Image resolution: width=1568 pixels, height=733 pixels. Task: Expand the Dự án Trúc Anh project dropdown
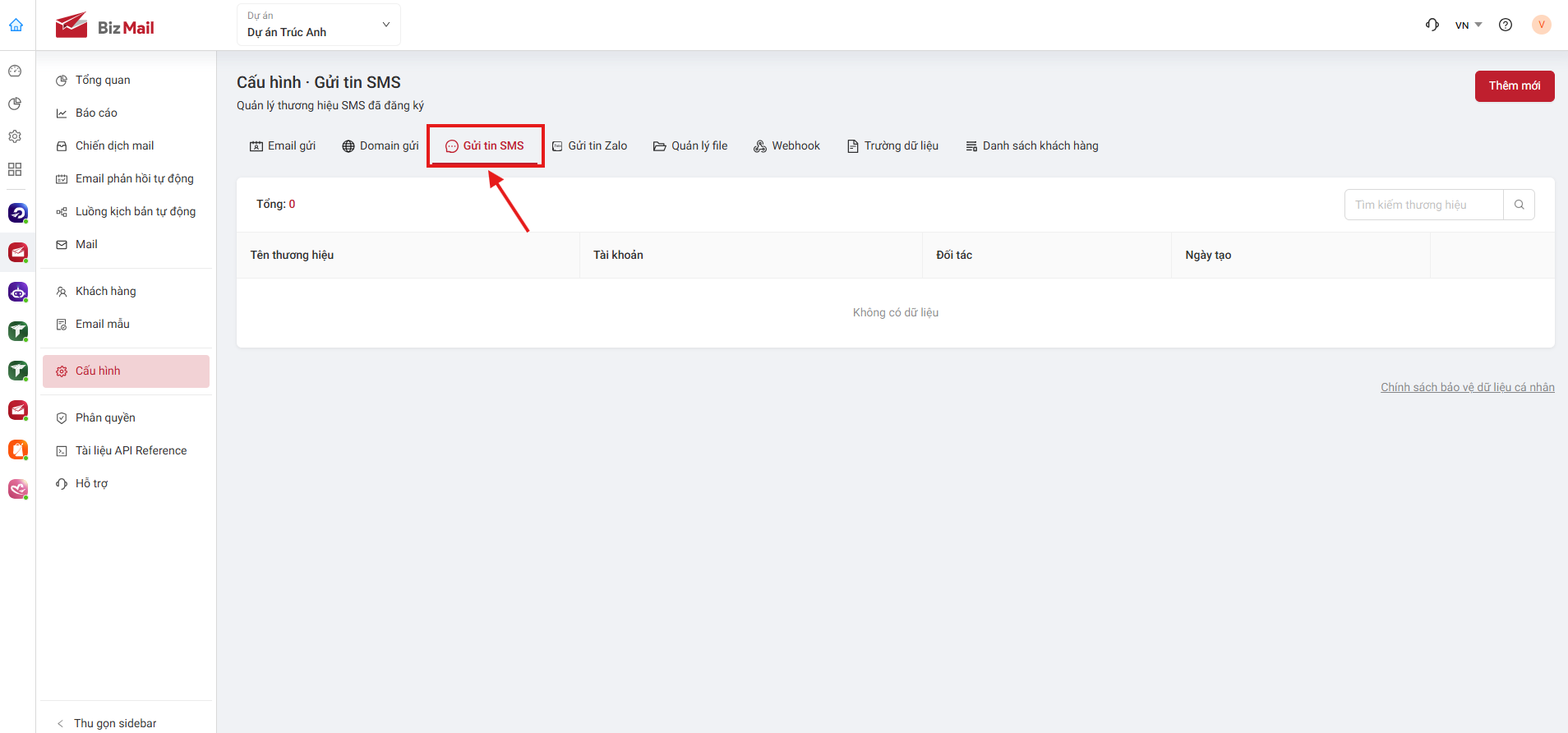click(319, 25)
